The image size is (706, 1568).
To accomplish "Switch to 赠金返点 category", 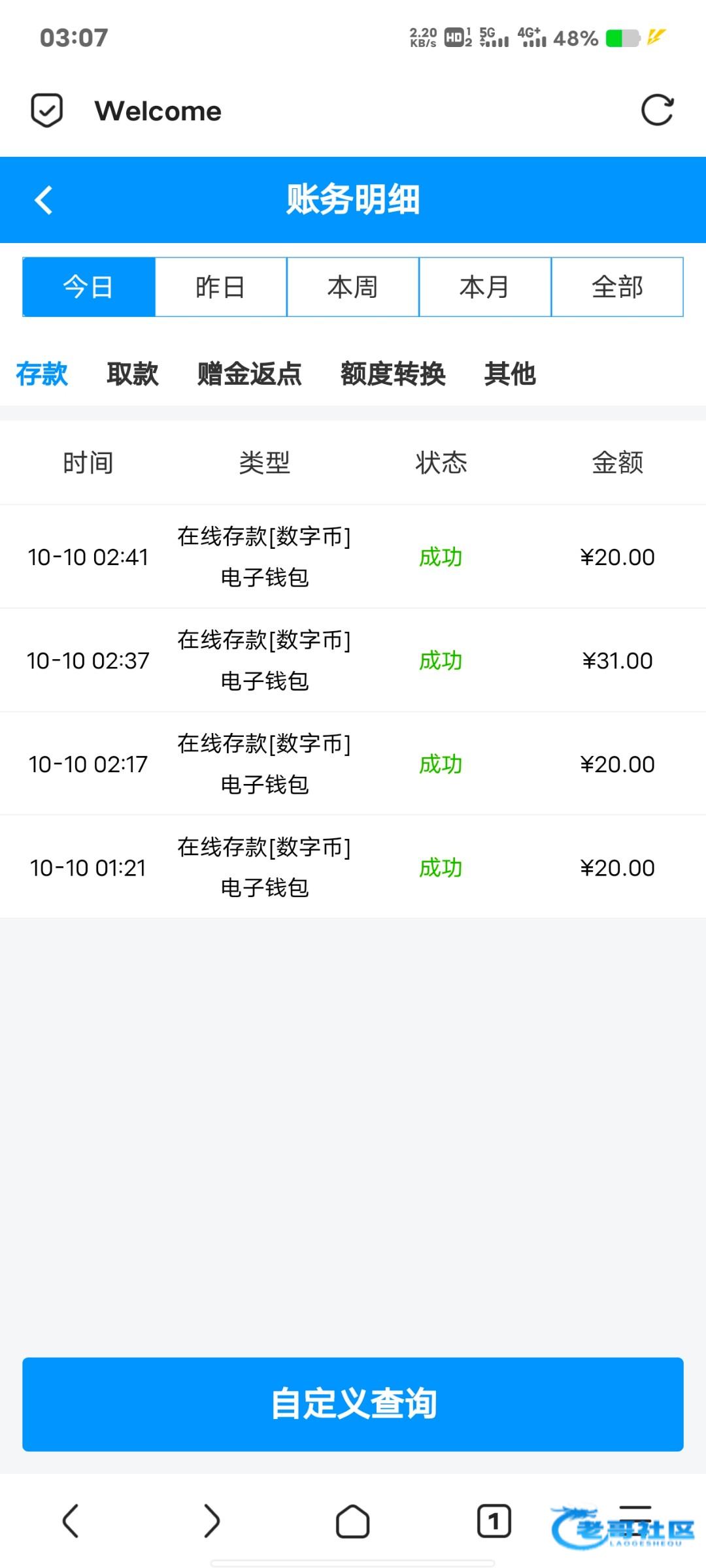I will 250,374.
